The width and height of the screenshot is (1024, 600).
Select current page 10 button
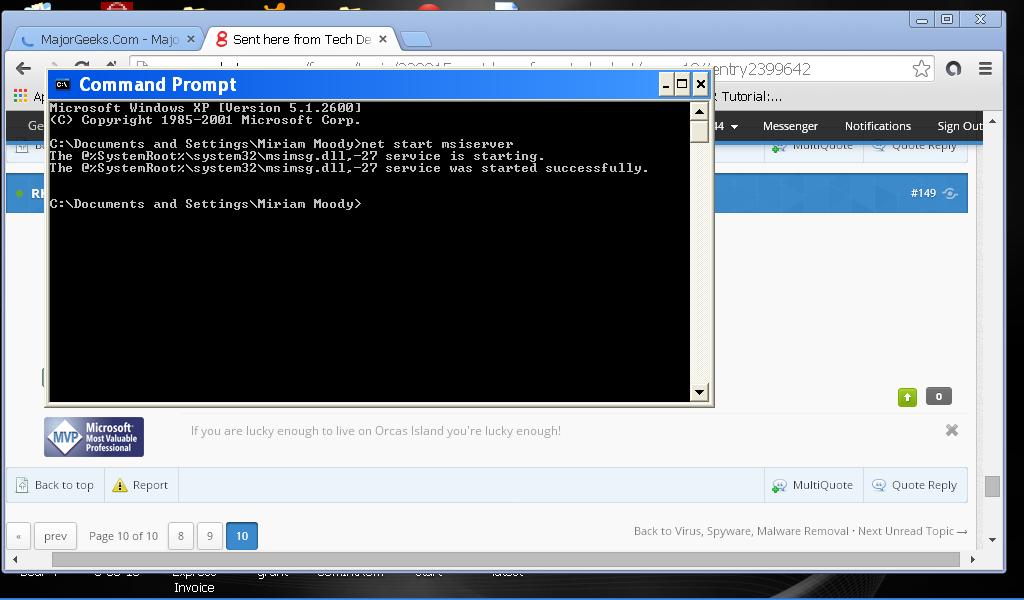242,536
